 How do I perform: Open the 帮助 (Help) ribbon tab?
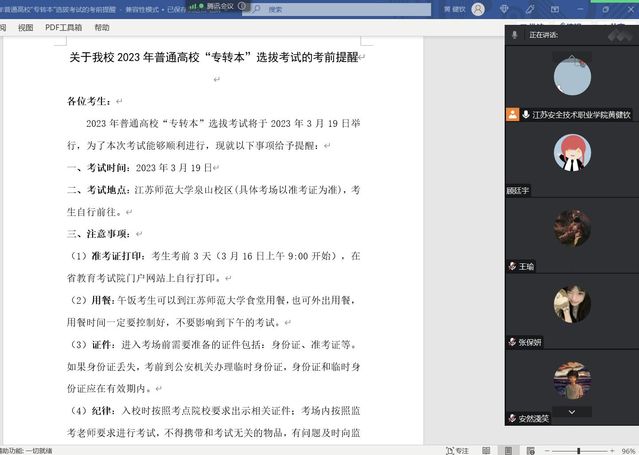point(102,28)
